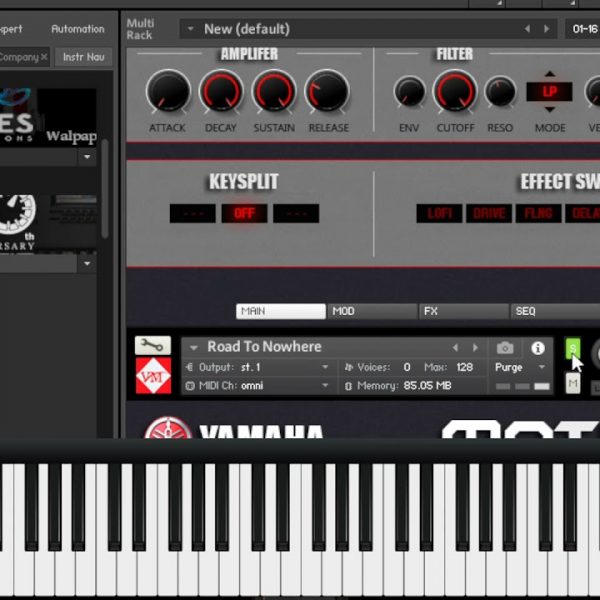Switch to the FX tab

coord(464,311)
